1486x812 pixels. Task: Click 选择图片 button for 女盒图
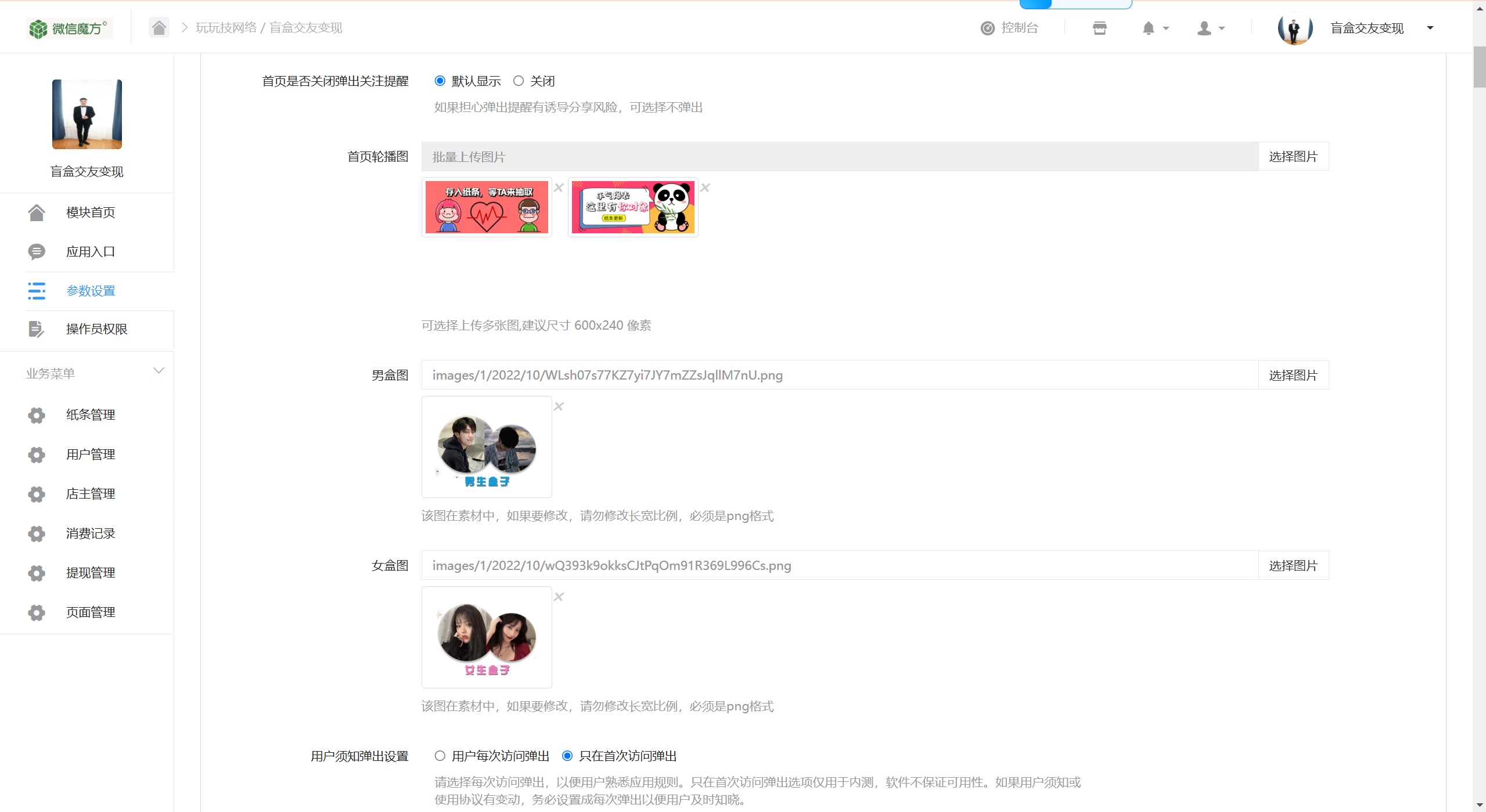click(1293, 565)
